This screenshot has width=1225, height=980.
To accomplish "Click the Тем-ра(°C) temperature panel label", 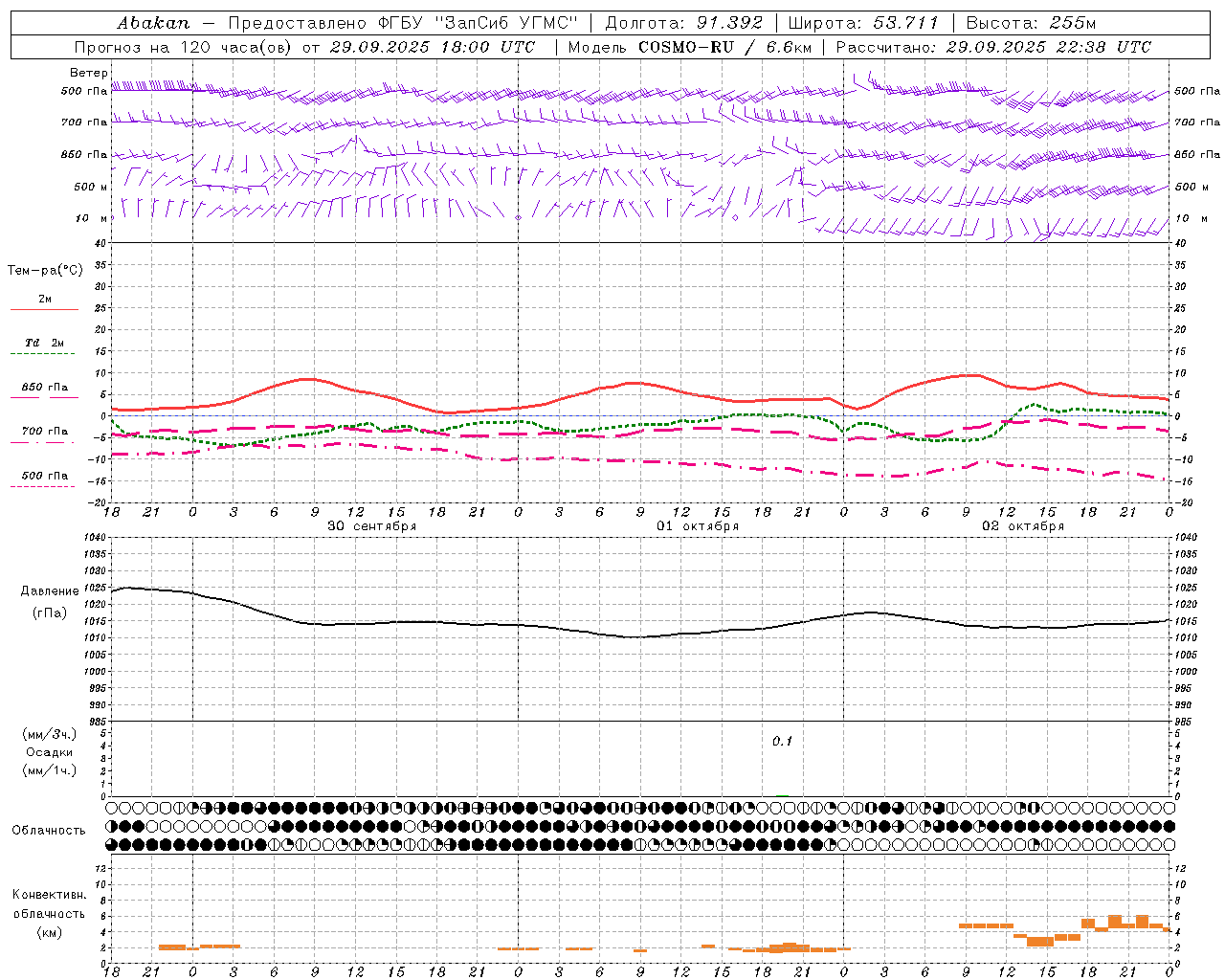I will [x=45, y=271].
